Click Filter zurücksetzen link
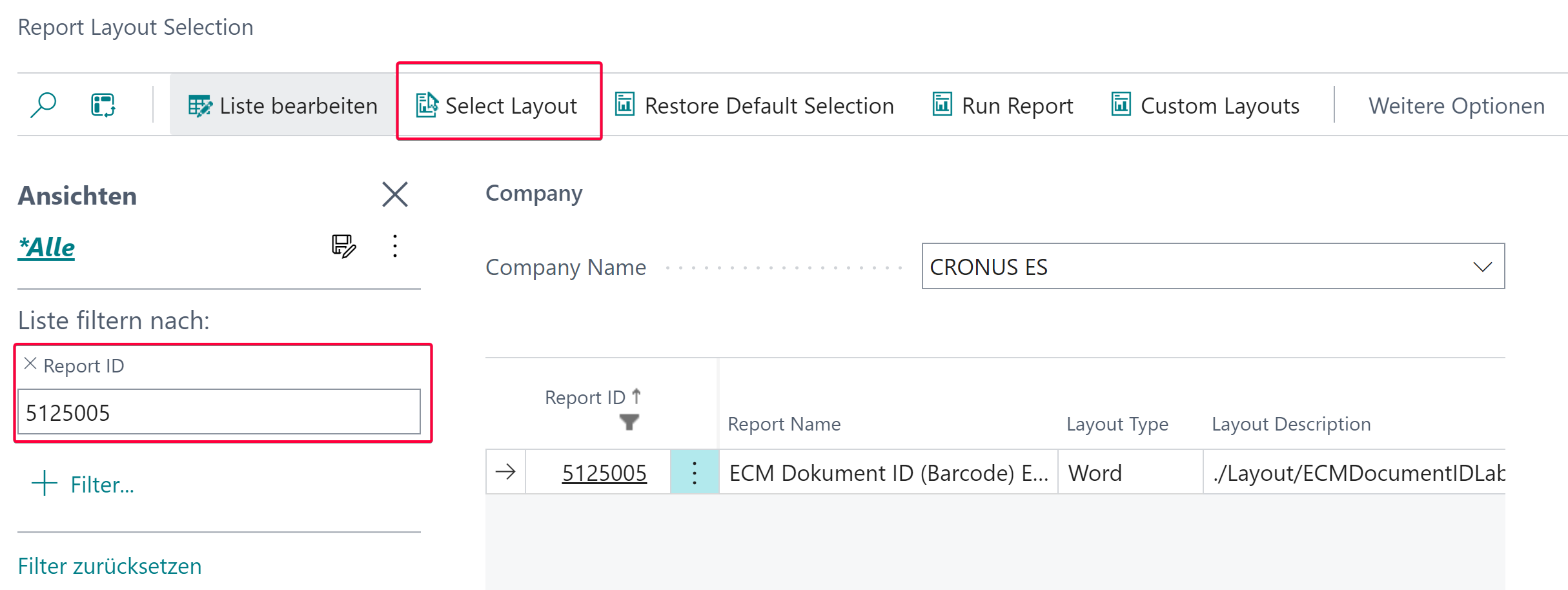The width and height of the screenshot is (1568, 590). (110, 566)
